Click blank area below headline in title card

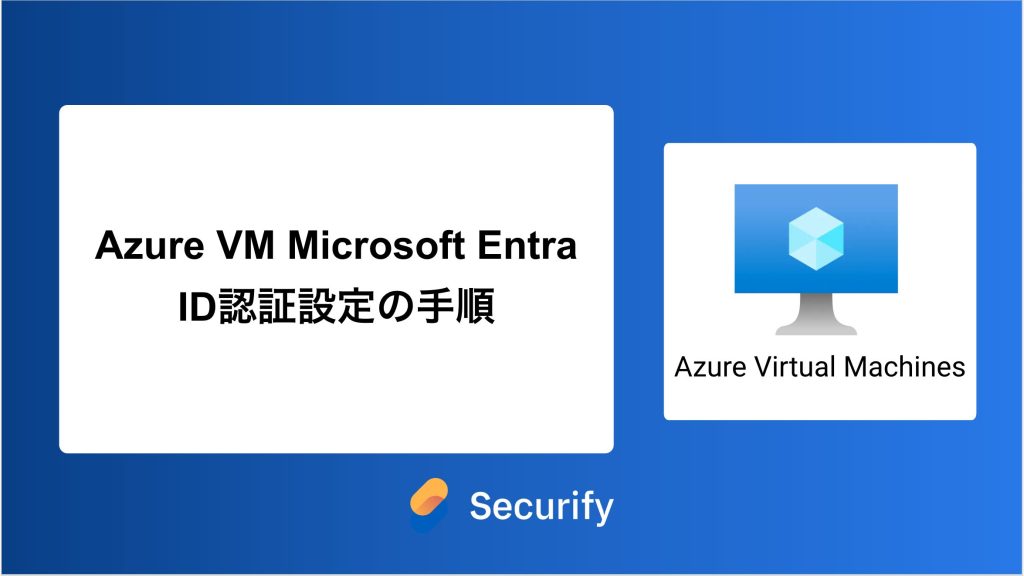pos(336,392)
